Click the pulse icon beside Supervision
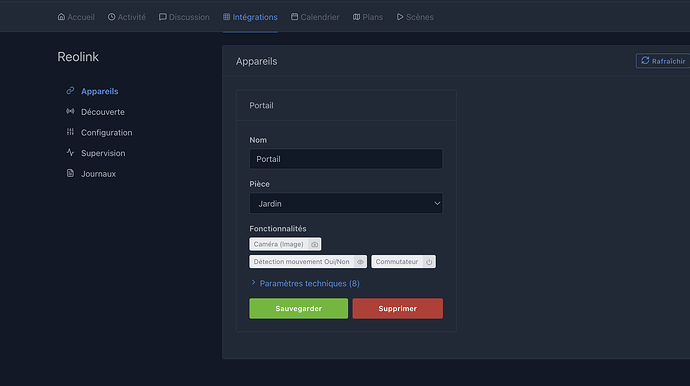This screenshot has width=690, height=386. click(70, 152)
